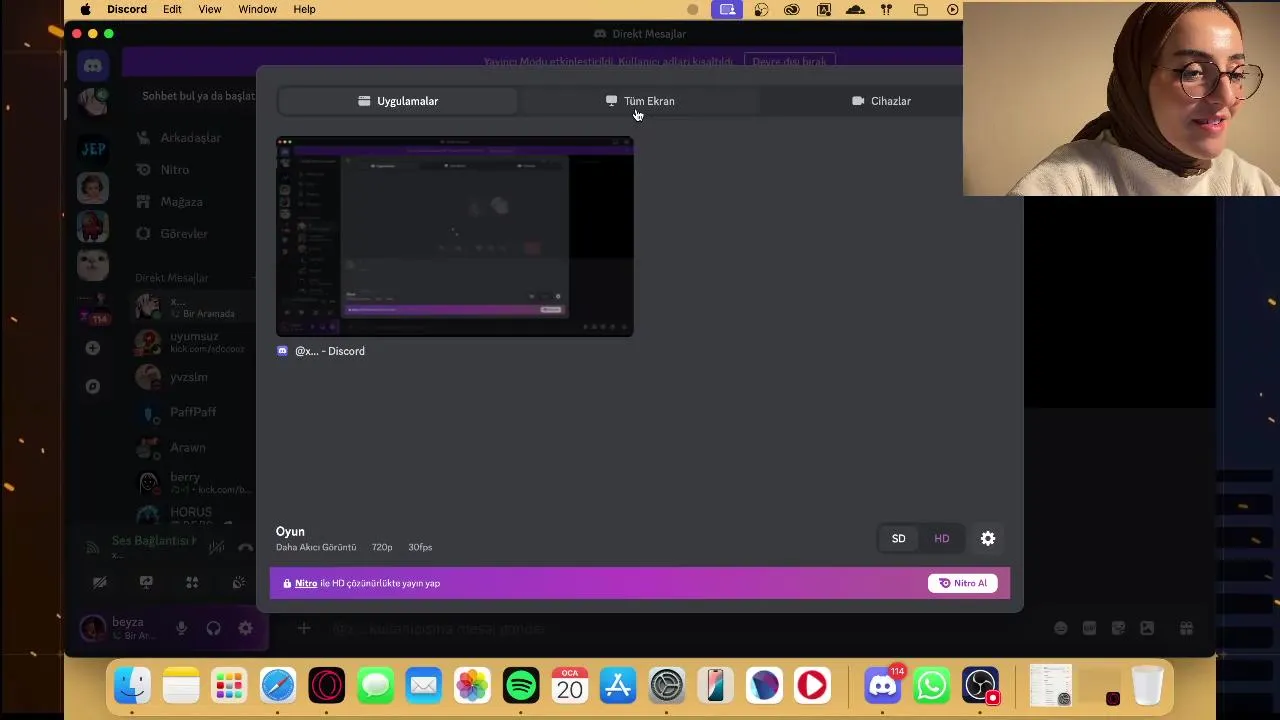Open Discord icon in the Dock
The width and height of the screenshot is (1280, 720).
pyautogui.click(x=882, y=685)
